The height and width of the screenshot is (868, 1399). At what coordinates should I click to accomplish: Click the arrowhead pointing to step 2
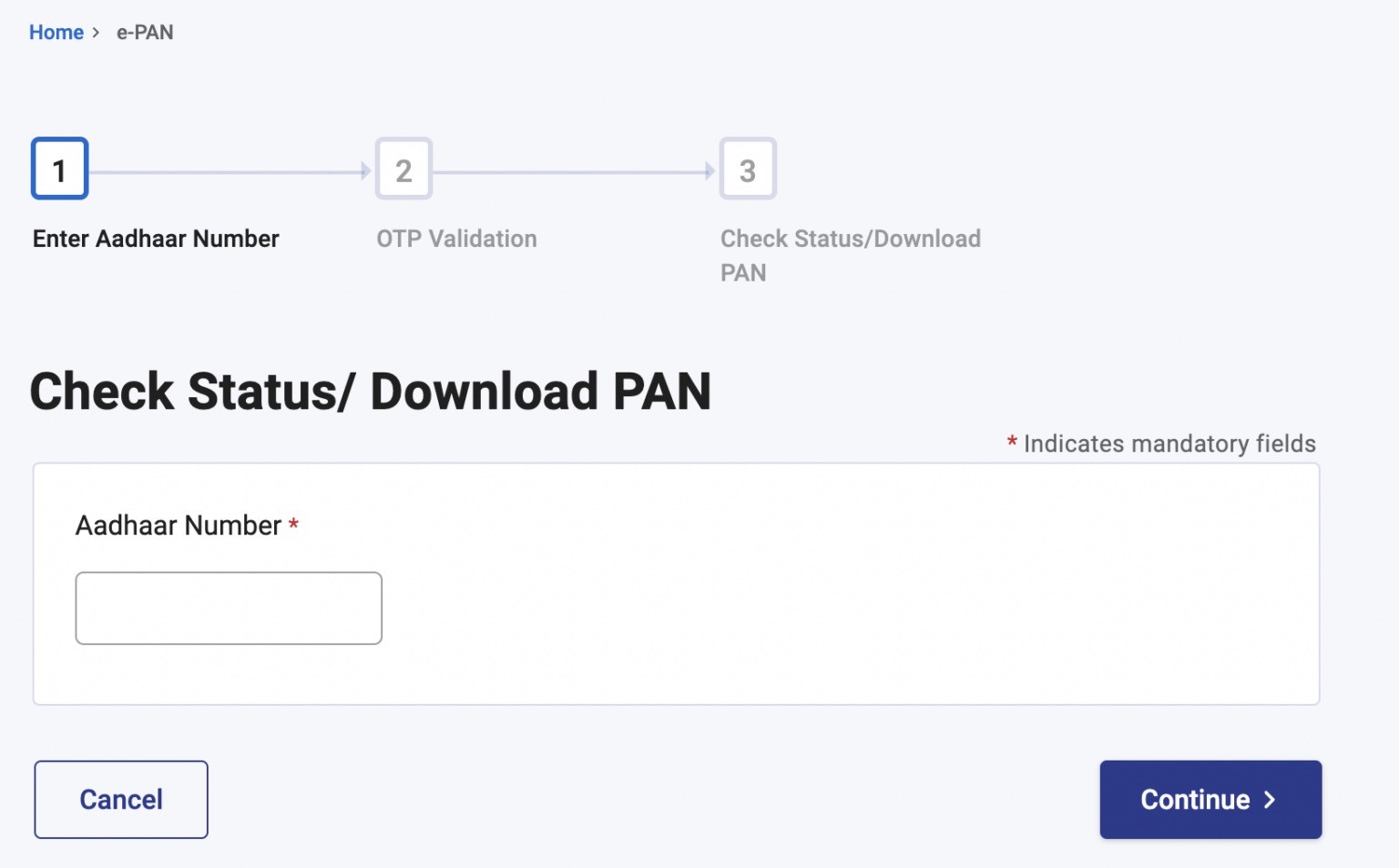point(366,171)
